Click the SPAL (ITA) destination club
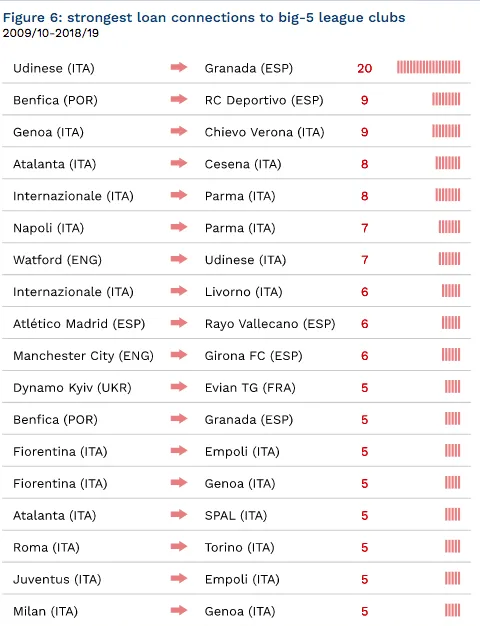Screen dimensions: 480x626 (236, 515)
